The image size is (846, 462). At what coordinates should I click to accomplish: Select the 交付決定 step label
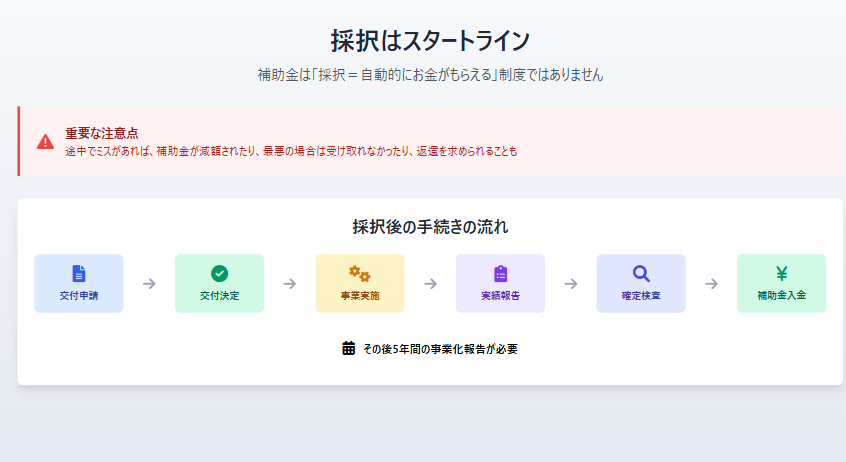(219, 295)
